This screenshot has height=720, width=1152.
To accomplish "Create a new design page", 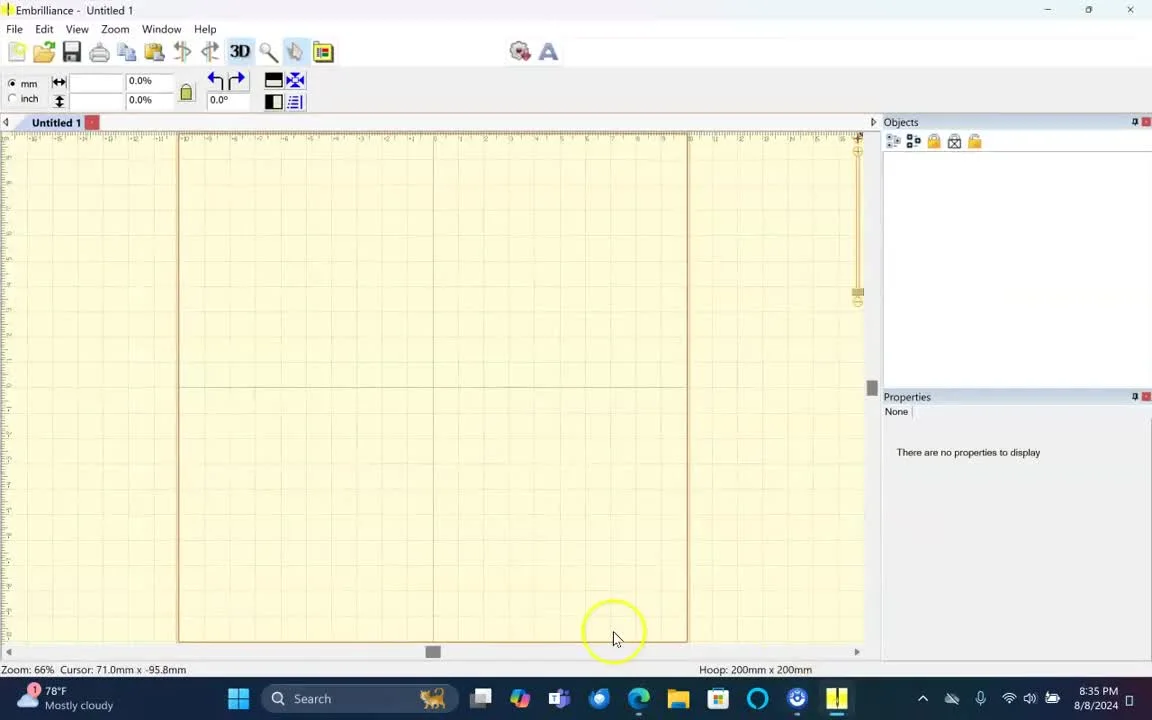I will [x=17, y=52].
